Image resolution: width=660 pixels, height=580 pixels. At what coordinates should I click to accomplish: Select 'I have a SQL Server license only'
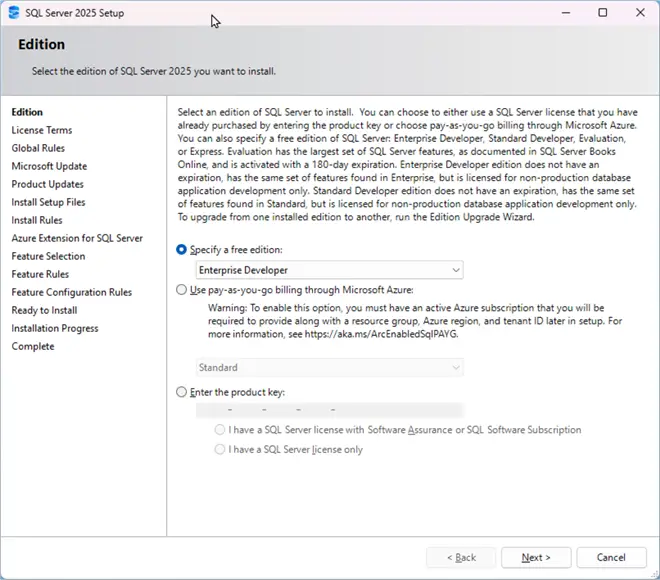coord(220,450)
